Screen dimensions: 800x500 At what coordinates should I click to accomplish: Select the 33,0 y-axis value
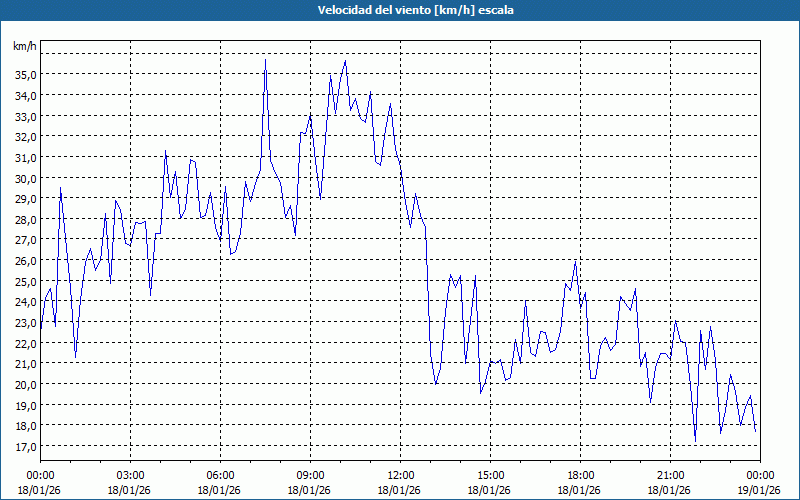25,116
